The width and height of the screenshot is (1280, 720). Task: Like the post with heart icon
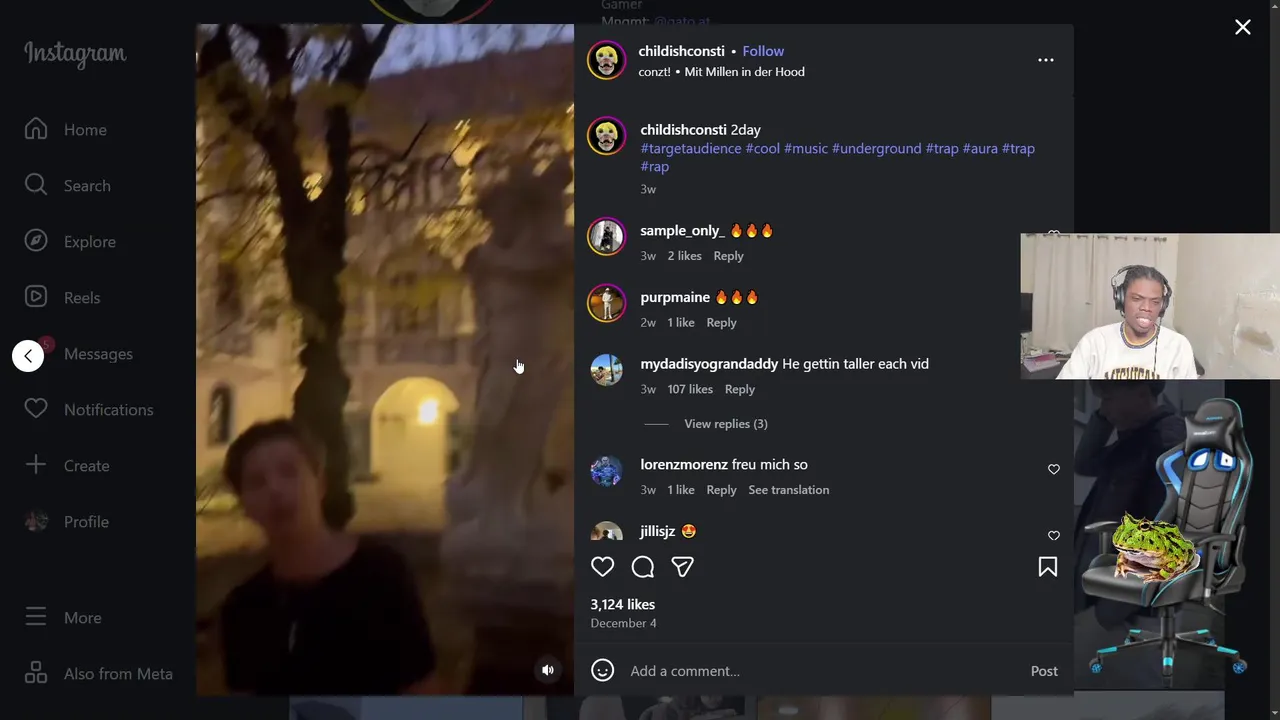click(x=602, y=567)
